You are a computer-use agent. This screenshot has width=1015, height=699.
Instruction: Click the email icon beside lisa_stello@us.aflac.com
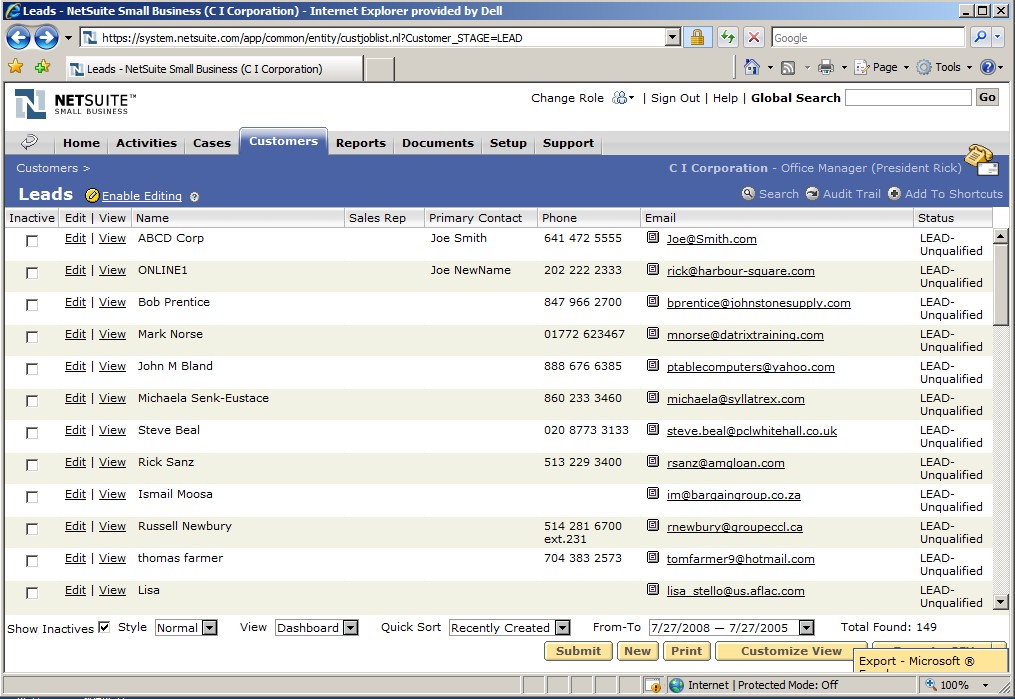[x=652, y=590]
